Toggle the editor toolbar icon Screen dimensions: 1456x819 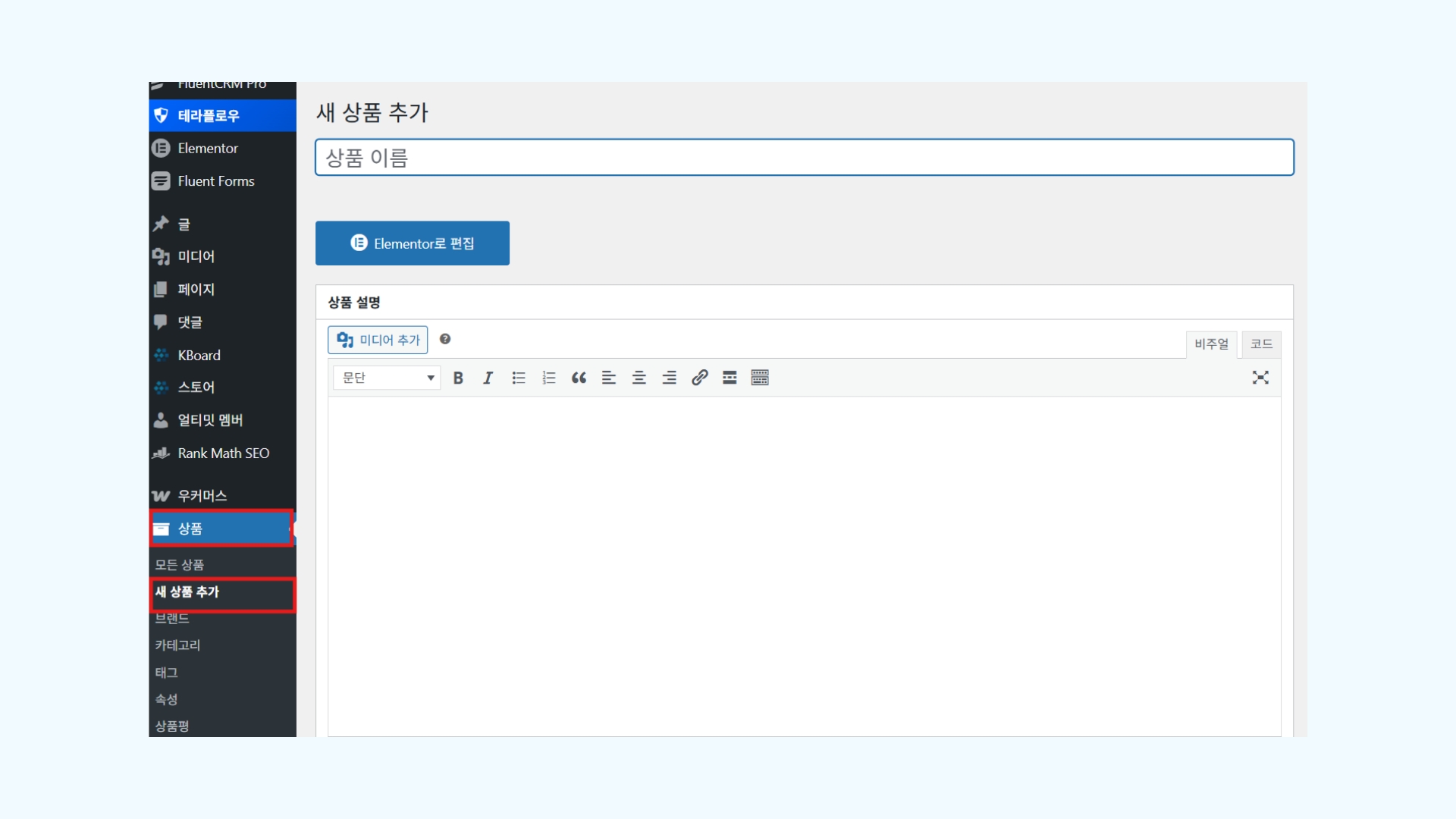point(760,378)
